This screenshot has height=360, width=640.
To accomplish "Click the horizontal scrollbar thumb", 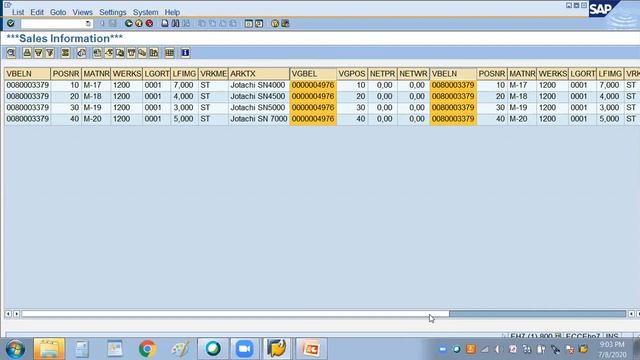I will 235,314.
